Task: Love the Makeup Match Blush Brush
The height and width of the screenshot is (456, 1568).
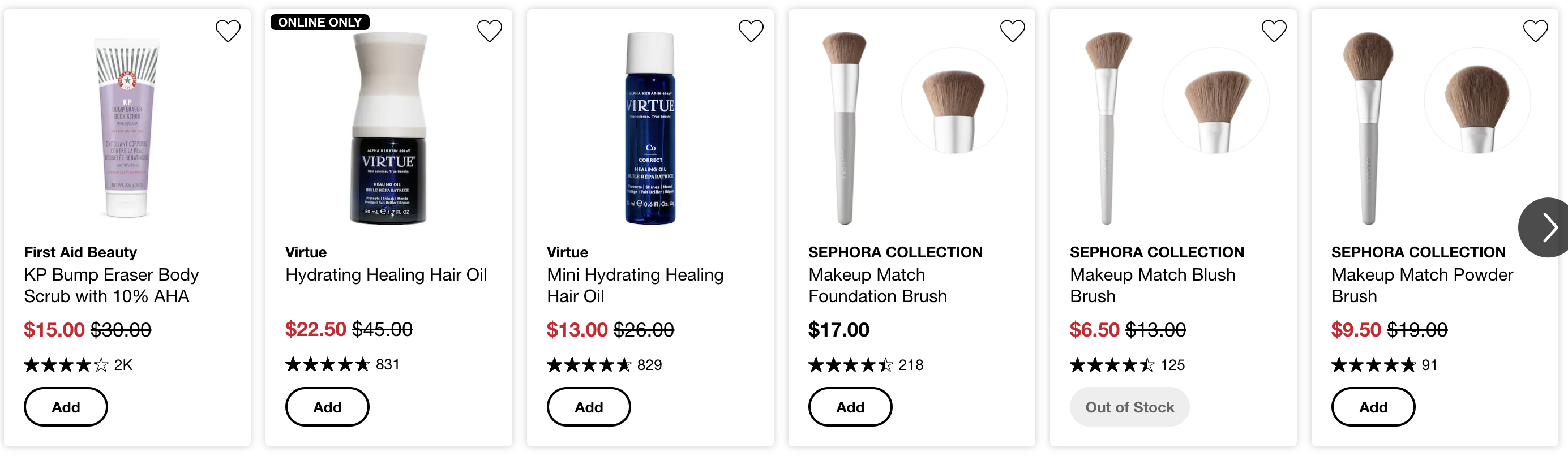Action: tap(1274, 31)
